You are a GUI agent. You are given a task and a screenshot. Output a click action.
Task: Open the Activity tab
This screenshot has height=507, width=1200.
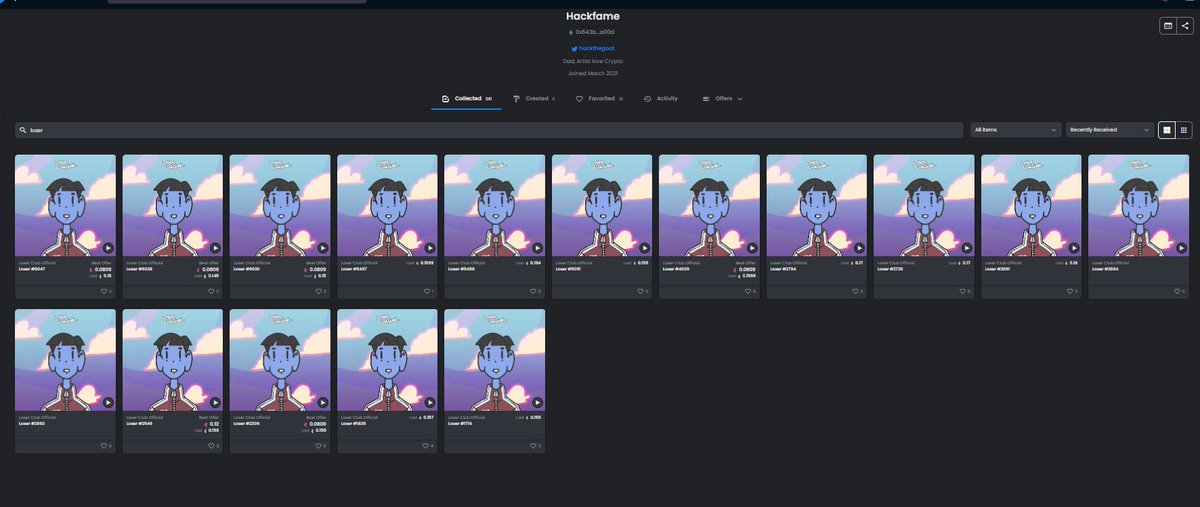(661, 99)
